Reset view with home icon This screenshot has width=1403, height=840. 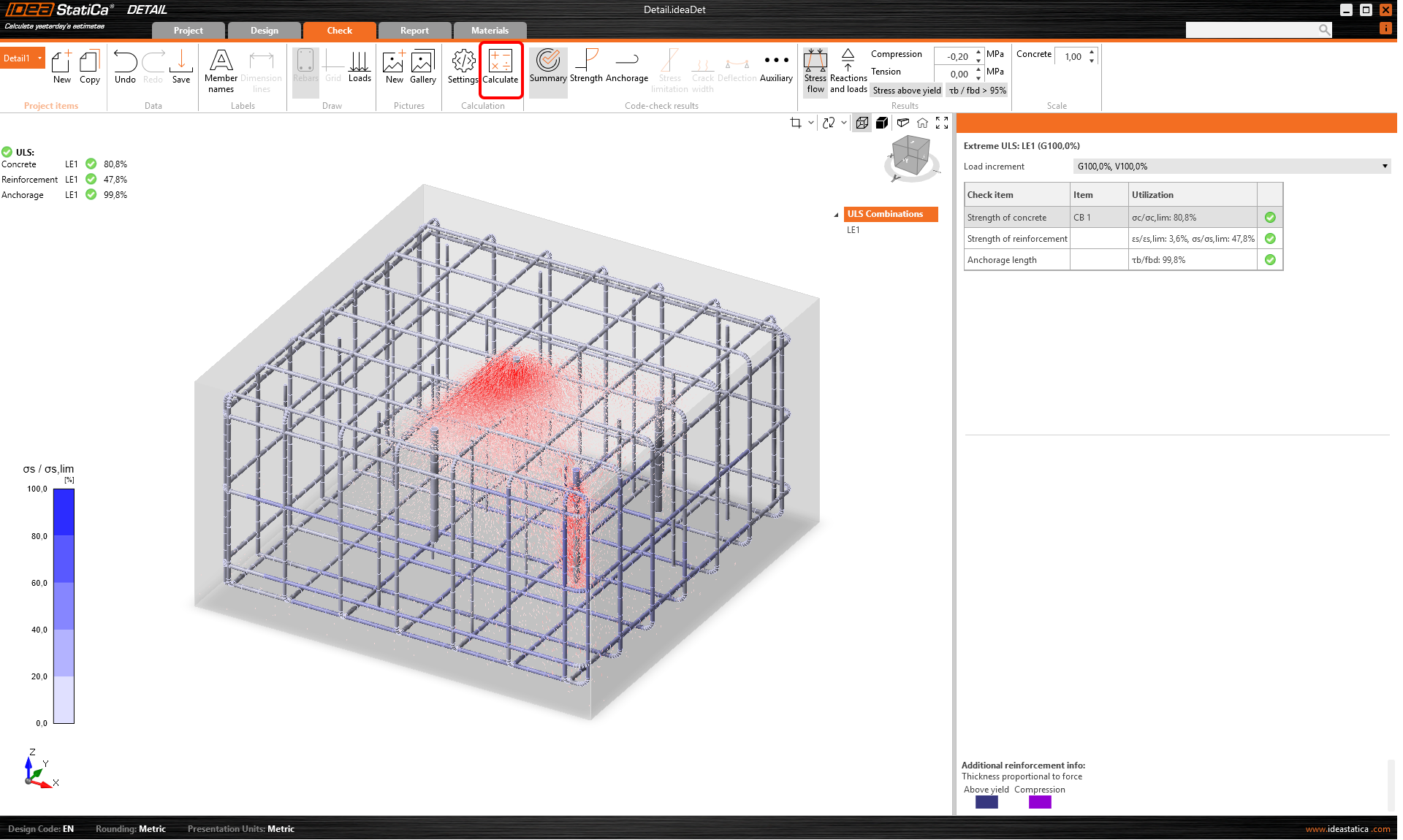click(x=922, y=123)
